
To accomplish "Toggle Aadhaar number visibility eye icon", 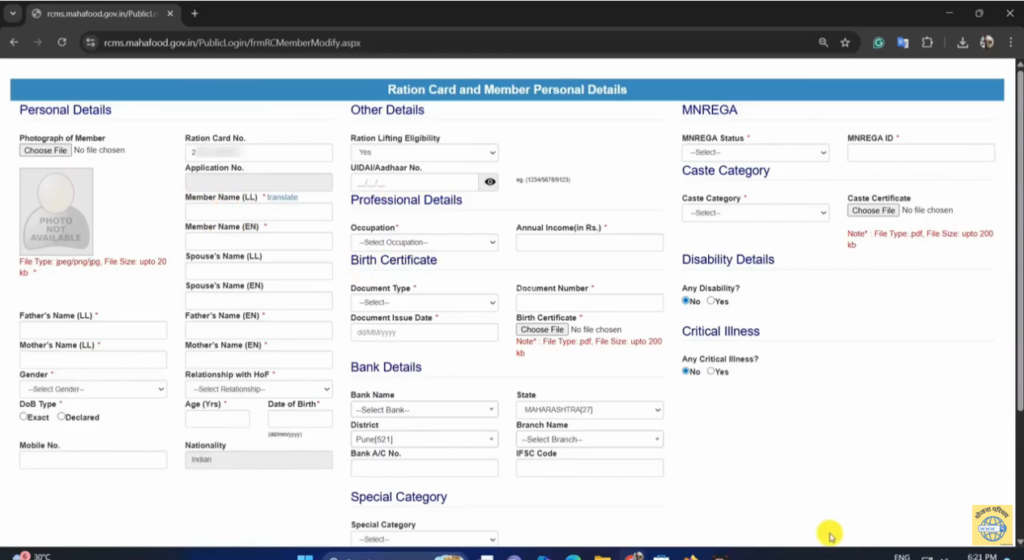I will 489,182.
